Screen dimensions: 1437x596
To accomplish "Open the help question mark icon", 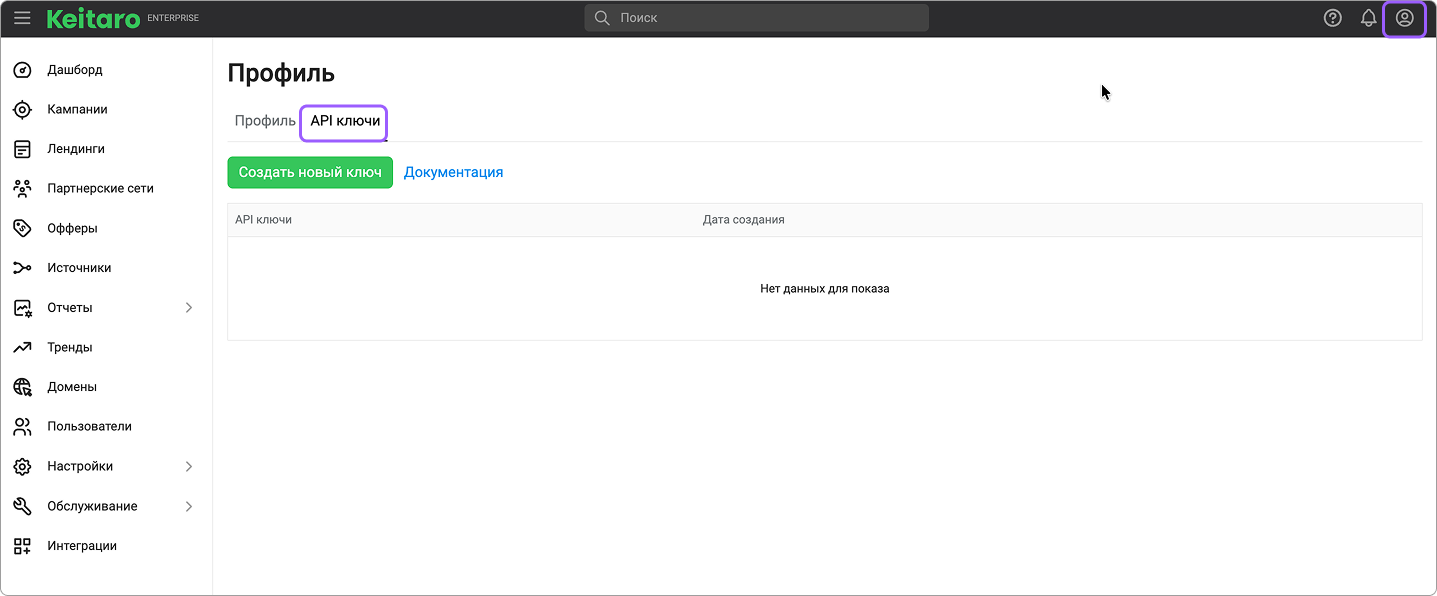I will (x=1332, y=18).
